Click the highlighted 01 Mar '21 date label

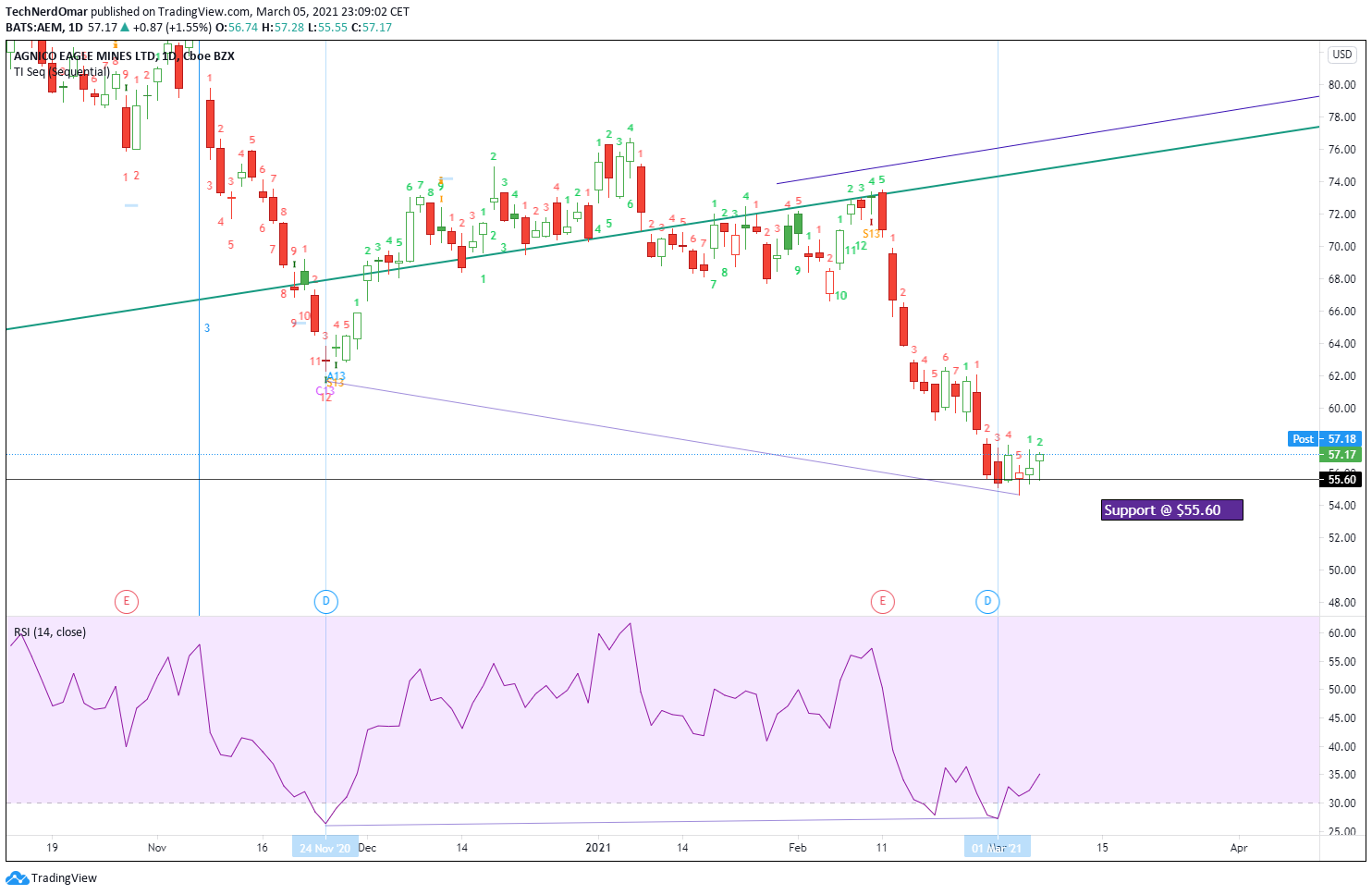tap(998, 848)
